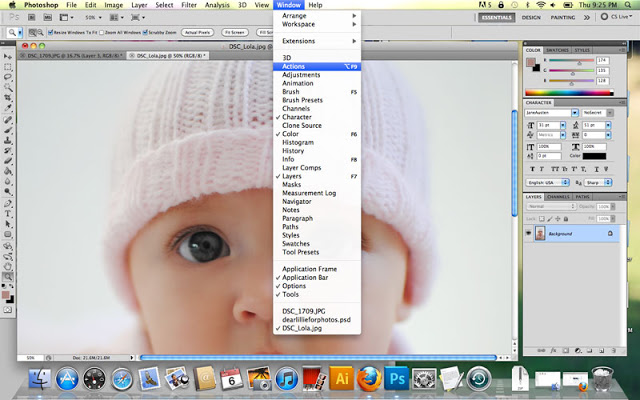Create new adjustment layer icon
This screenshot has height=400, width=640.
[578, 350]
